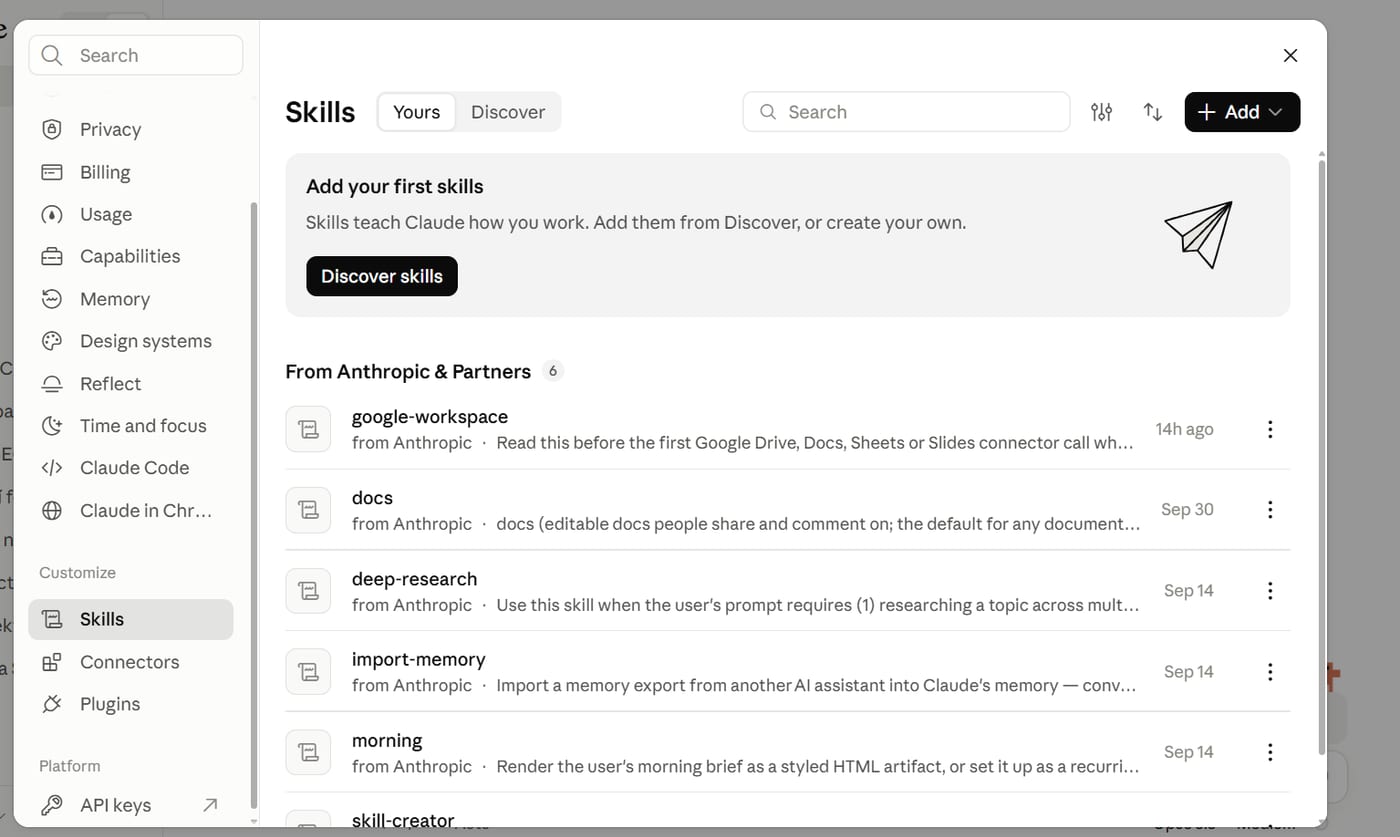Click the skill-creator skill name
This screenshot has width=1400, height=837.
tap(403, 820)
